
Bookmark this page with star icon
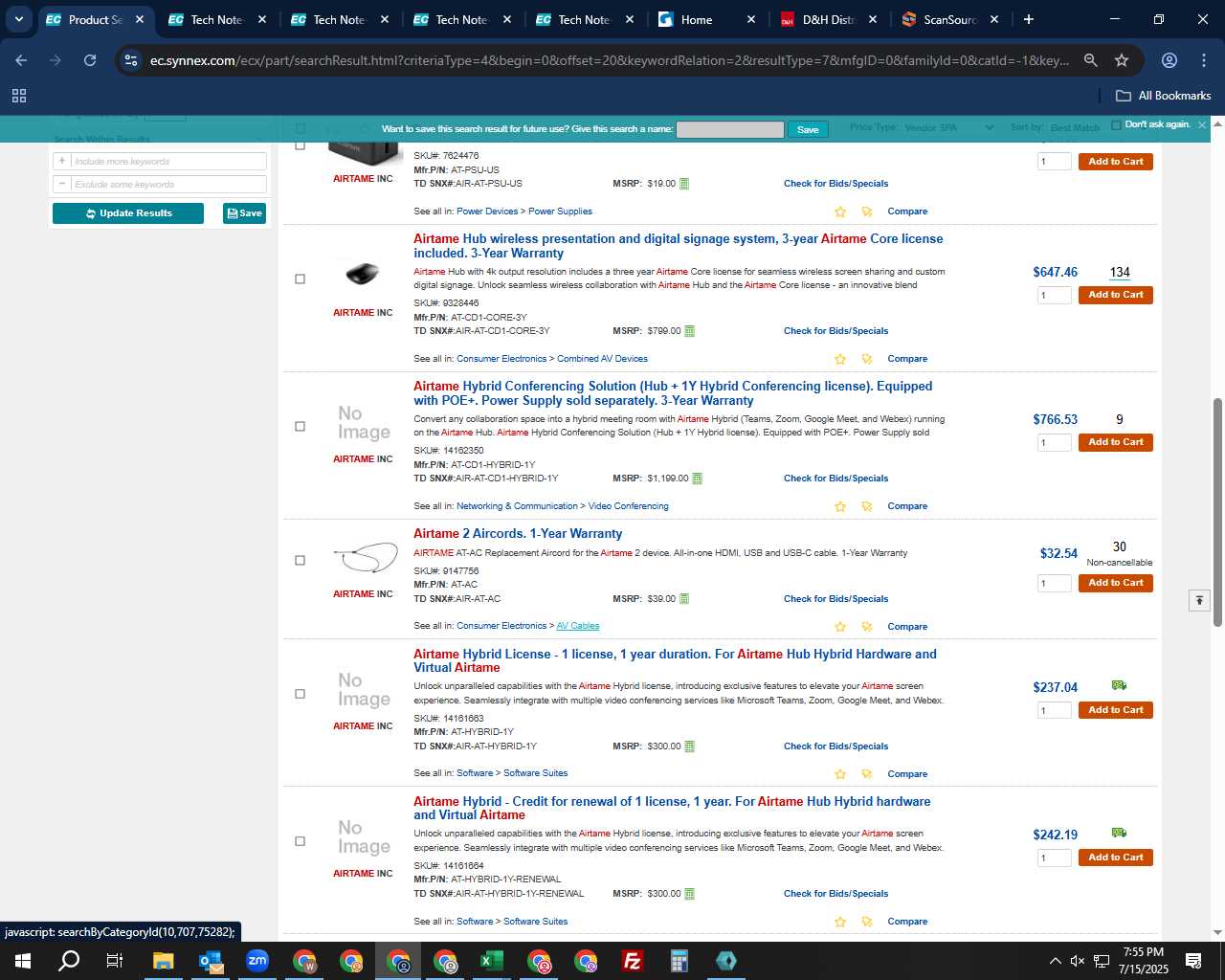click(x=1122, y=60)
